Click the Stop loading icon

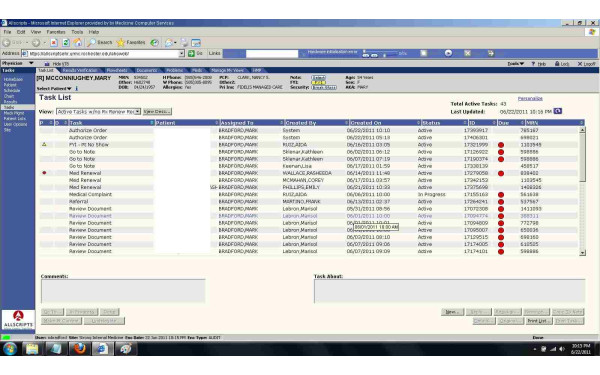tap(54, 42)
